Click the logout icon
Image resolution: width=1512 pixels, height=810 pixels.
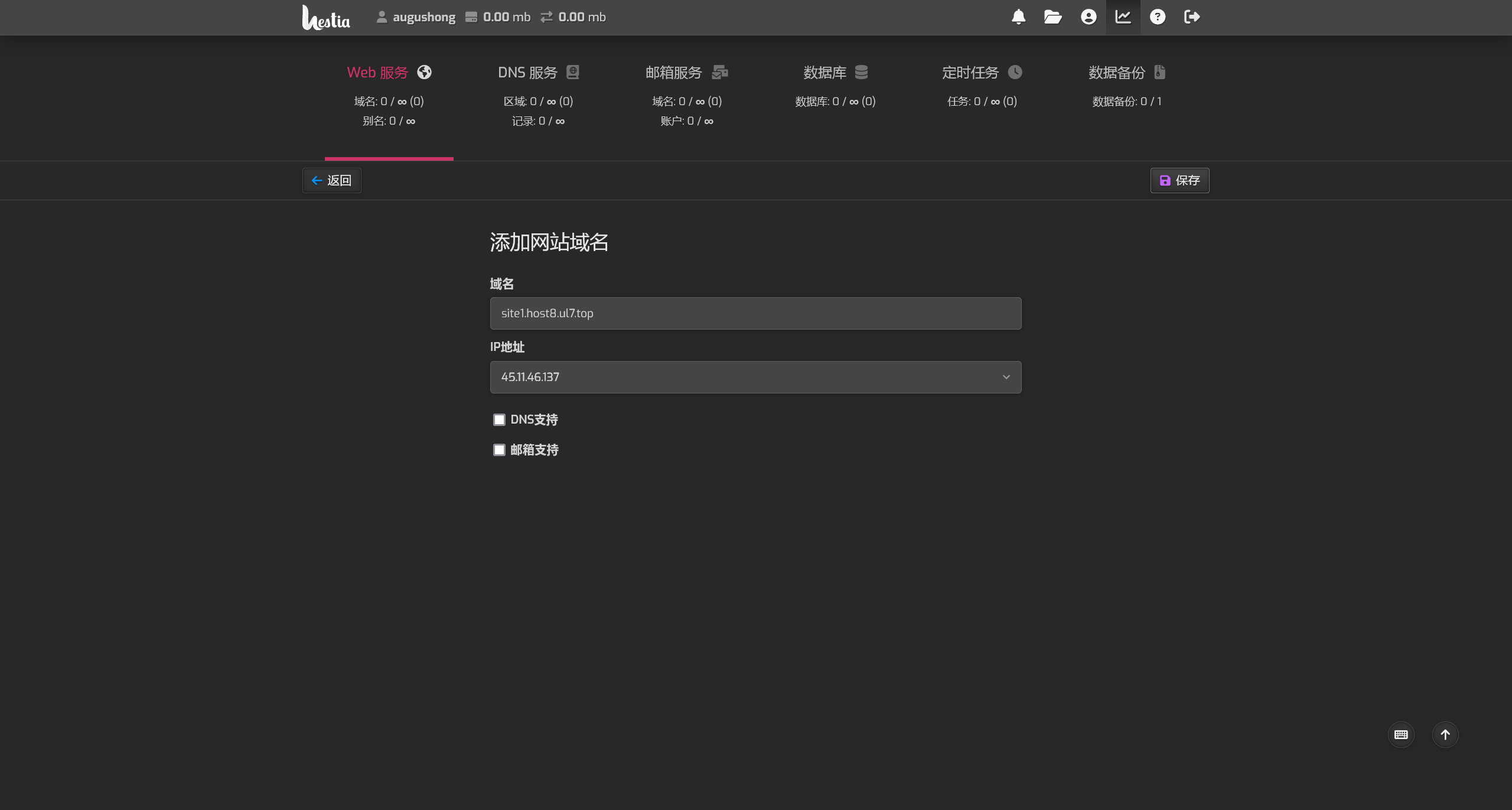(x=1192, y=17)
